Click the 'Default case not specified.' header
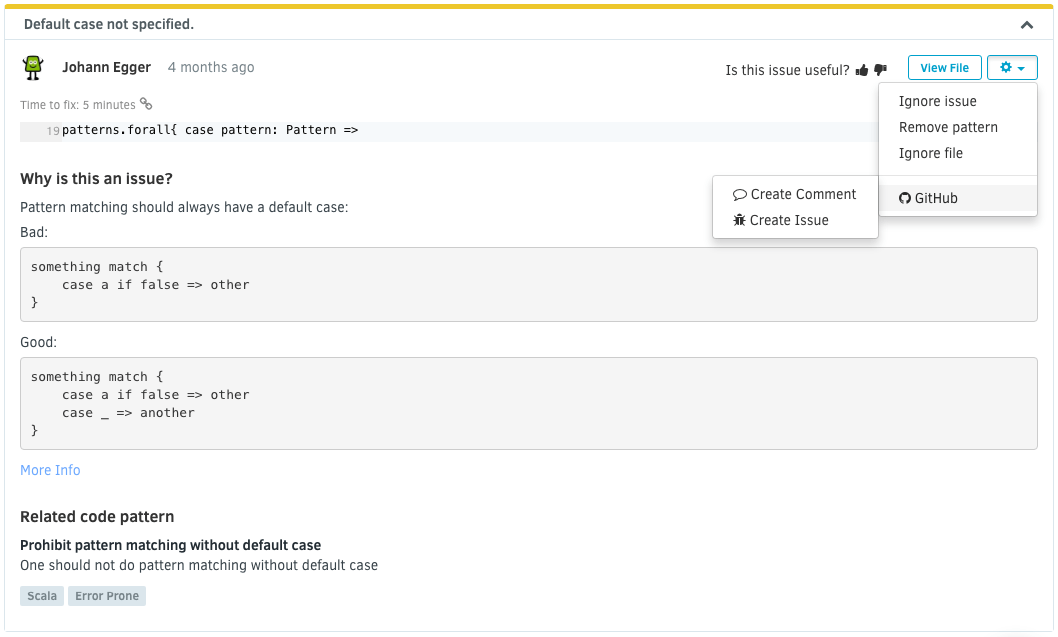The height and width of the screenshot is (637, 1058). [x=109, y=24]
